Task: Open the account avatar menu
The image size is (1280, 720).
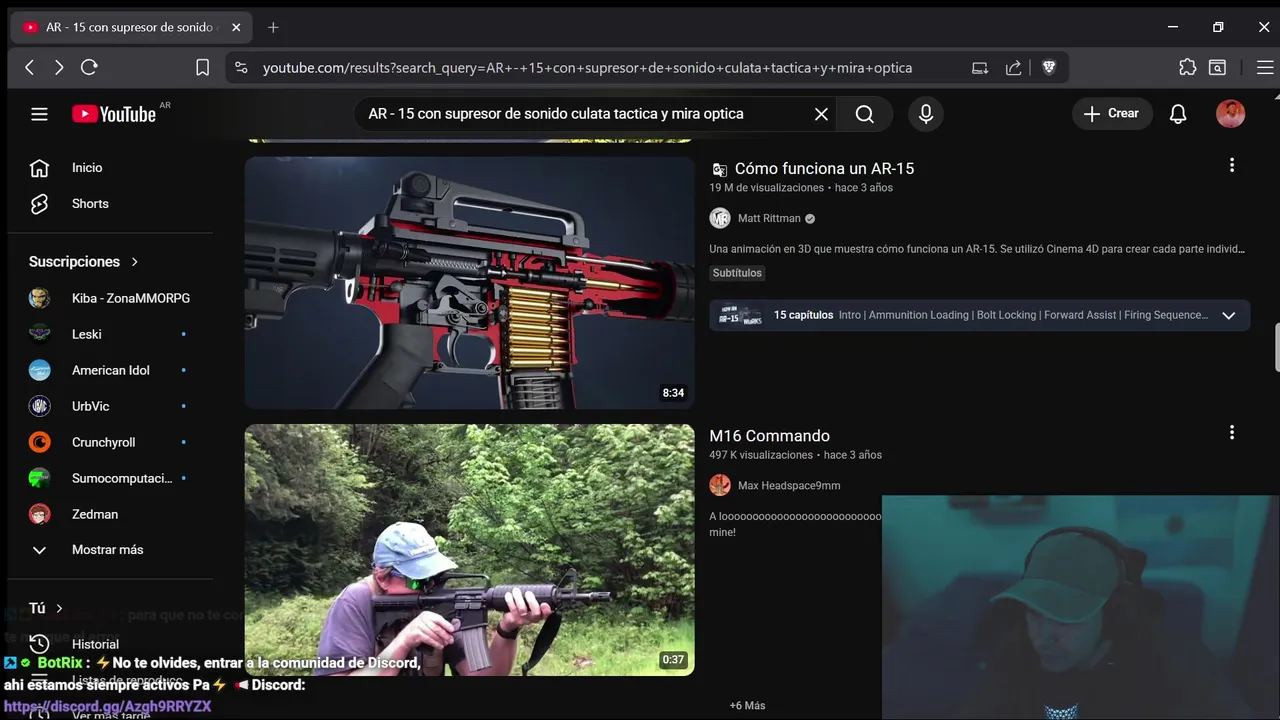Action: tap(1230, 114)
